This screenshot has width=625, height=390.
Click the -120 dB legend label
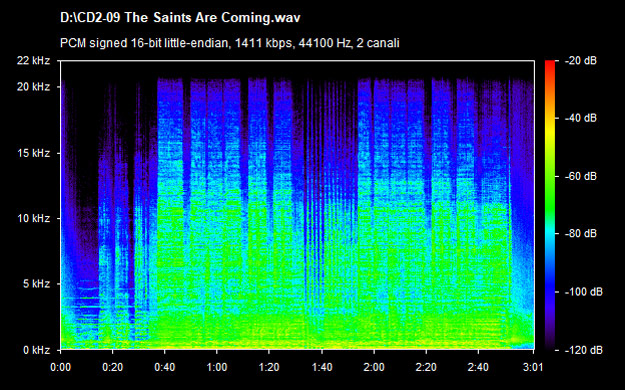[583, 350]
